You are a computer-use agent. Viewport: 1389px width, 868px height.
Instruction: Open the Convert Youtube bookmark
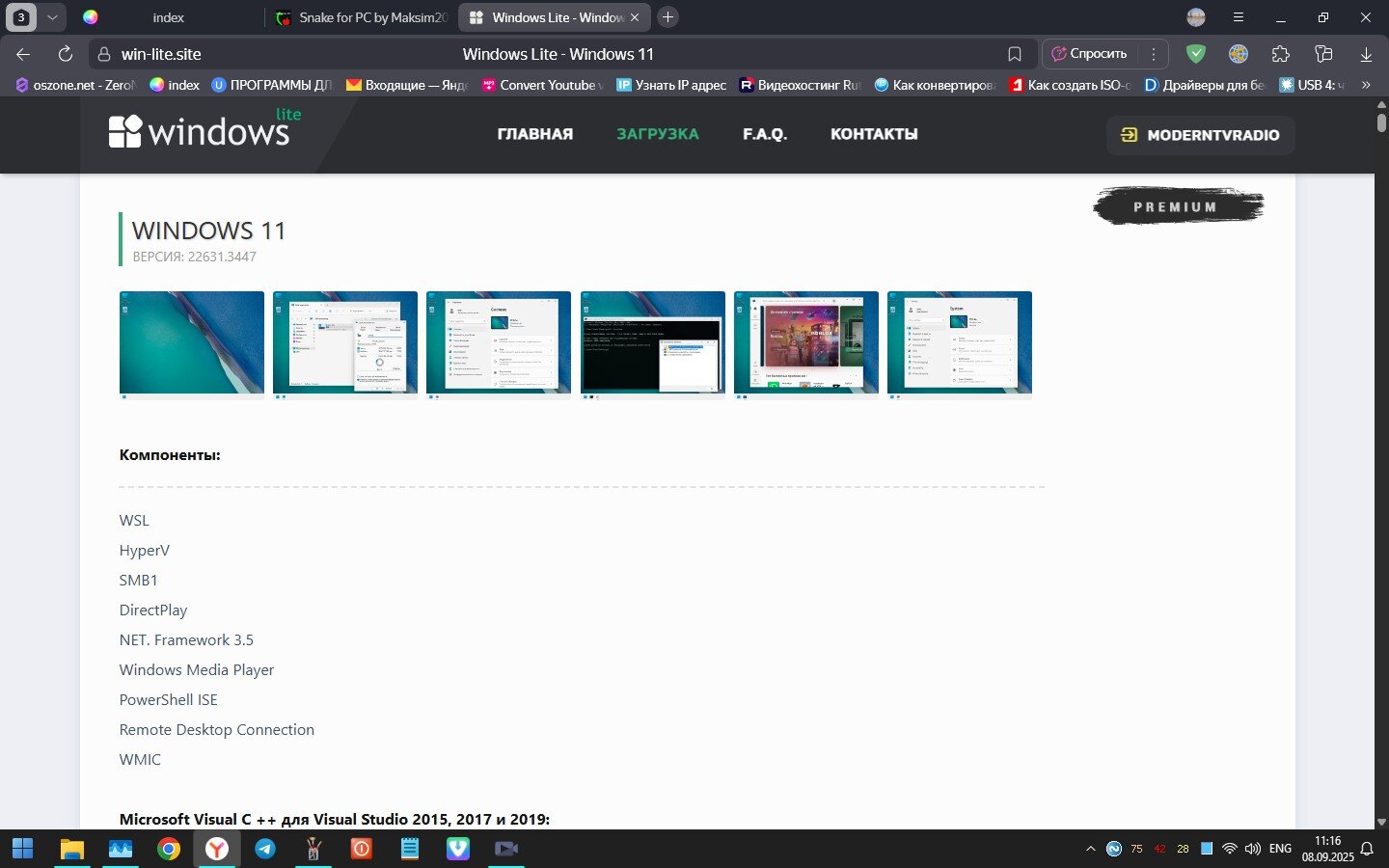pos(542,85)
